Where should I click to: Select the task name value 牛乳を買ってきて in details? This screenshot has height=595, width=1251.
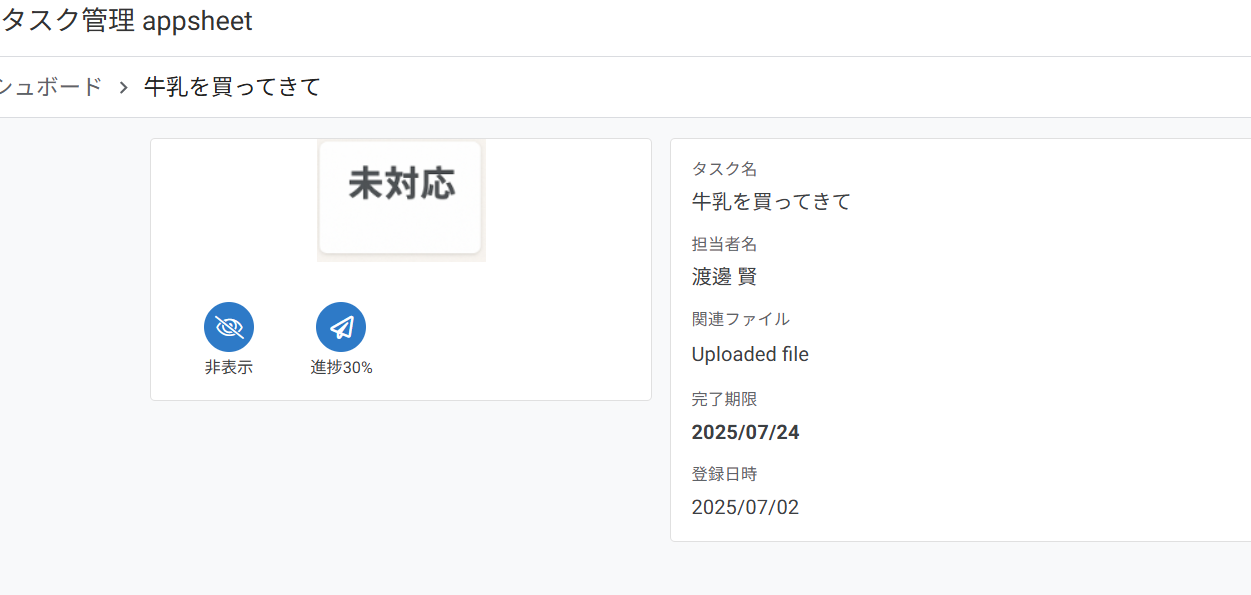(771, 201)
